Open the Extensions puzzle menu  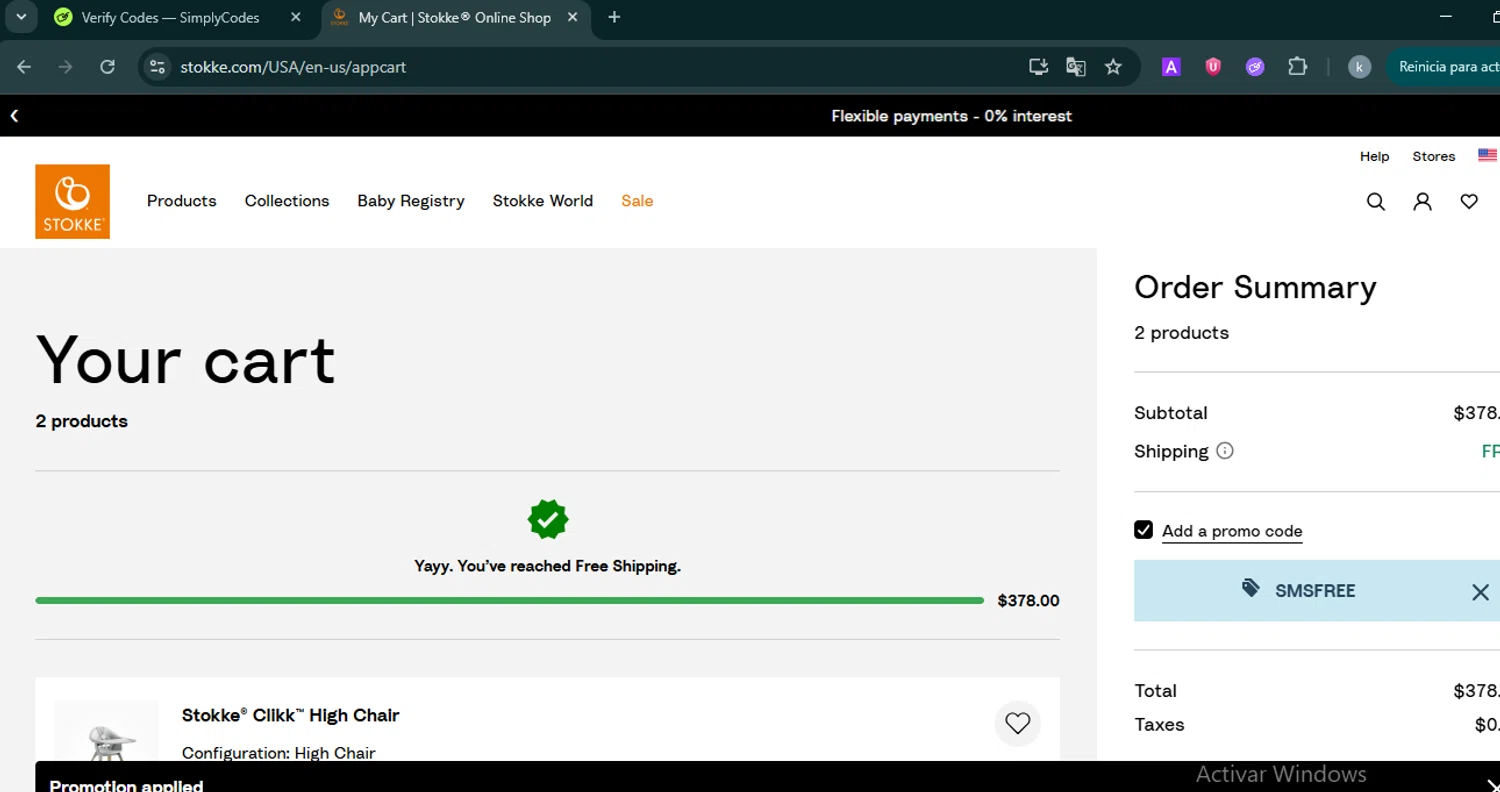click(x=1297, y=67)
